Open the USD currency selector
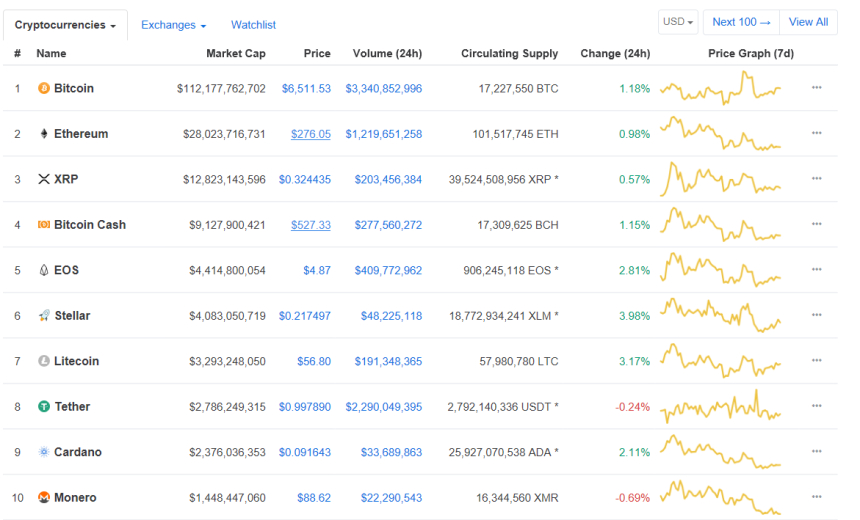Screen dimensions: 860x520 click(x=678, y=22)
